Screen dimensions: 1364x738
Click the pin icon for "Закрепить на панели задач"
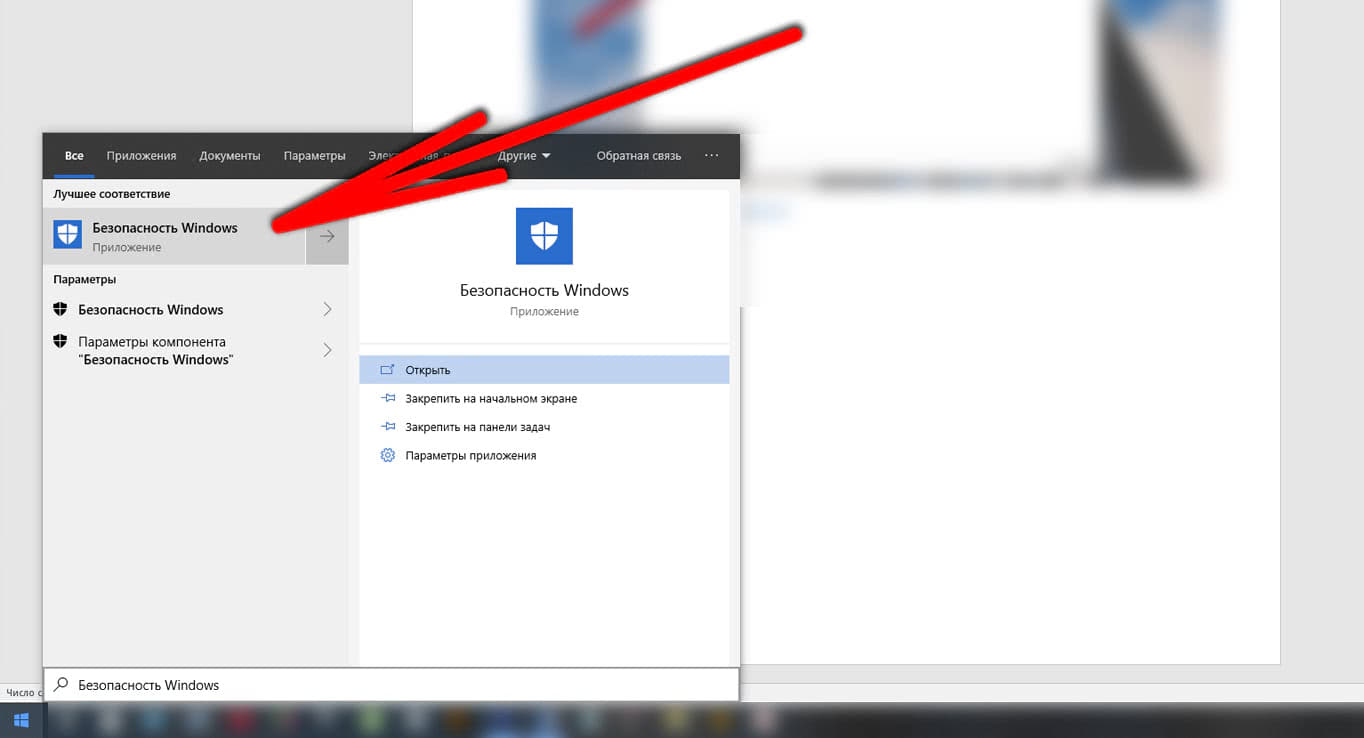point(388,427)
